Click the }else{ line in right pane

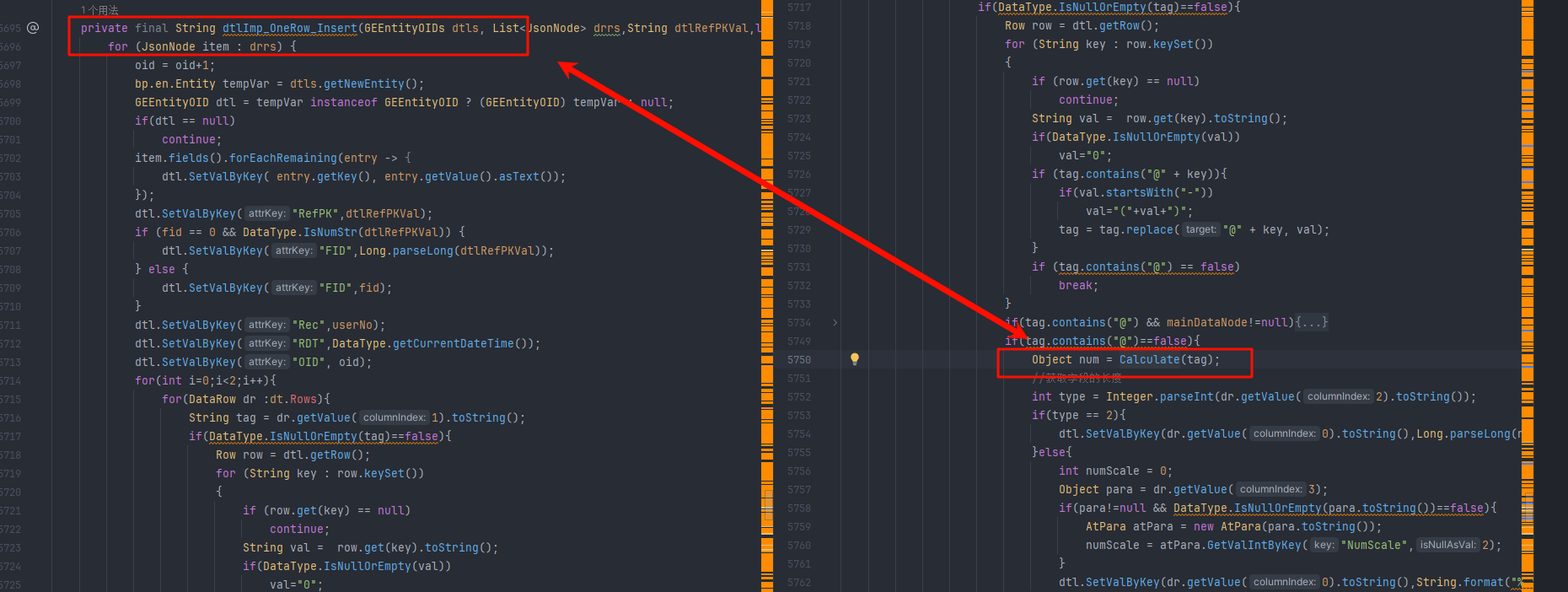1052,452
